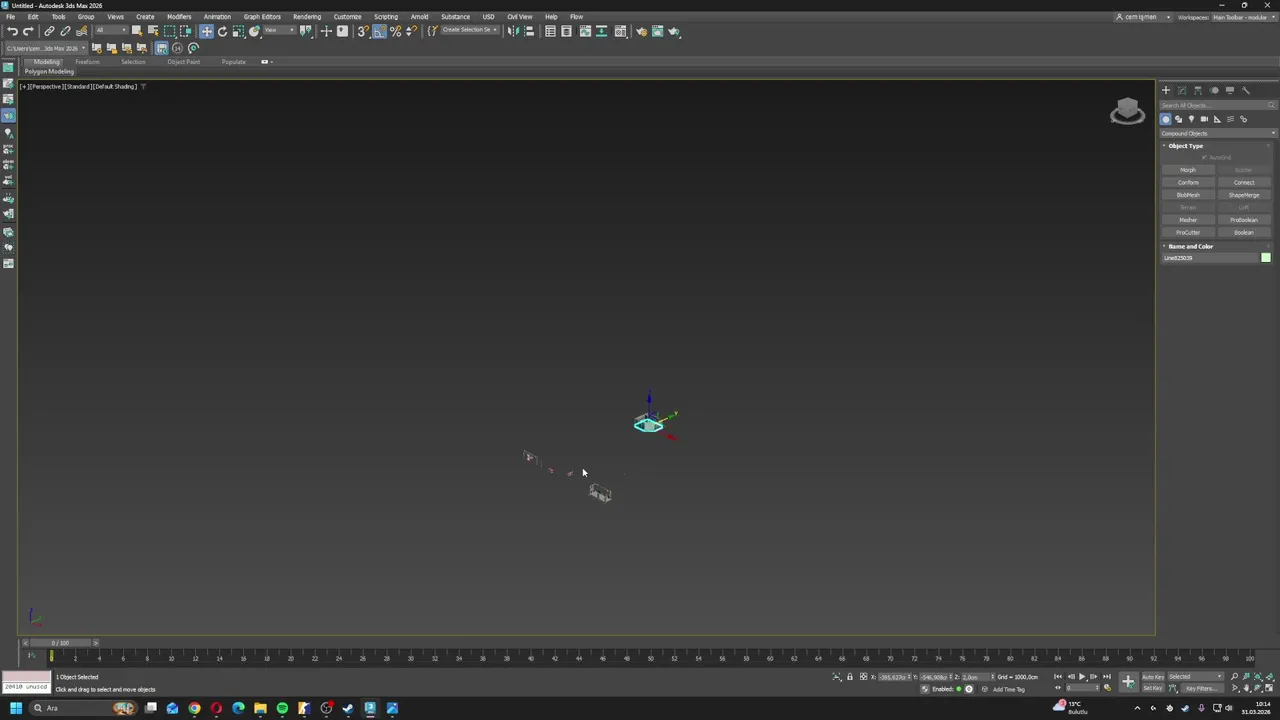Open the Hierarchy panel tab icon
Viewport: 1280px width, 720px height.
(1197, 90)
